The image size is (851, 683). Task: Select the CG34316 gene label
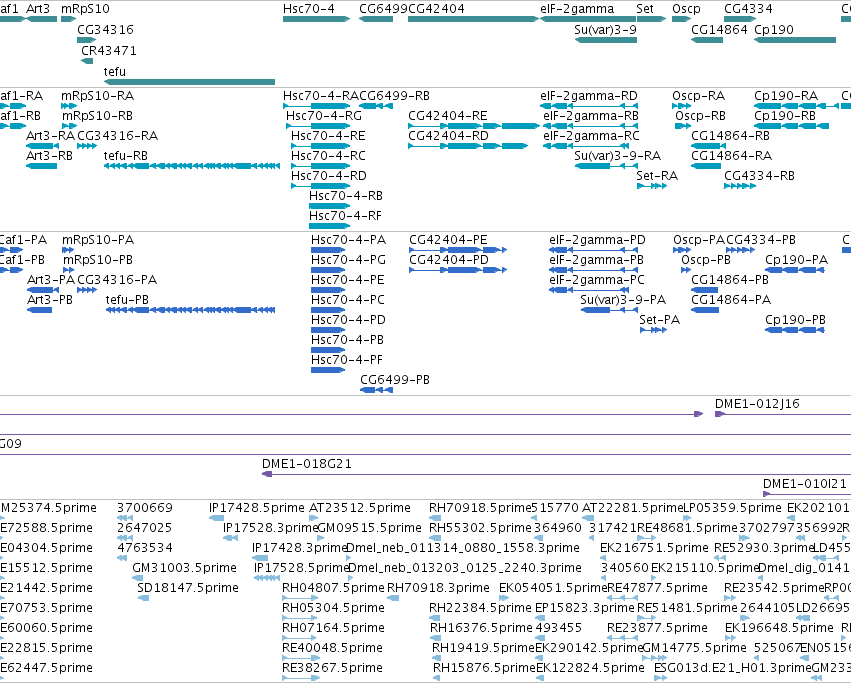(105, 29)
